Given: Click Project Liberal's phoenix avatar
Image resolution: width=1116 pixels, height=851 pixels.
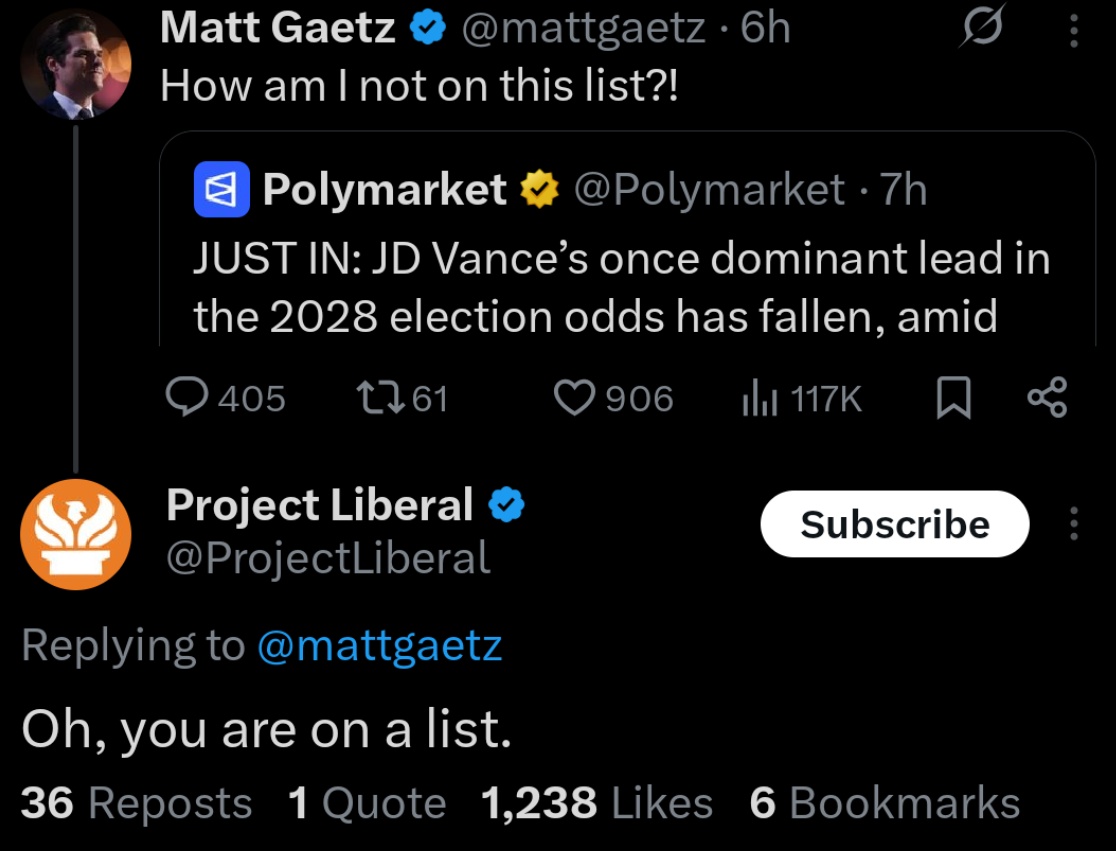Looking at the screenshot, I should tap(76, 534).
